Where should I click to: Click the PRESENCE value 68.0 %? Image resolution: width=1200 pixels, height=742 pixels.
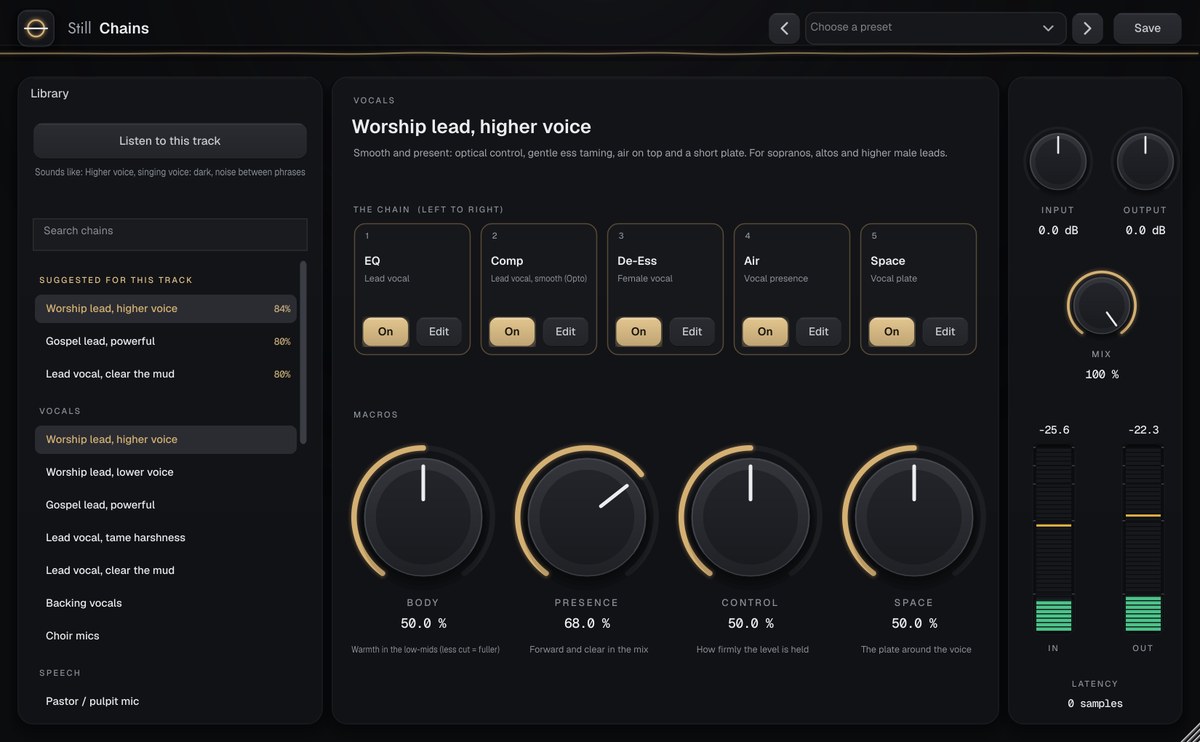pyautogui.click(x=587, y=623)
